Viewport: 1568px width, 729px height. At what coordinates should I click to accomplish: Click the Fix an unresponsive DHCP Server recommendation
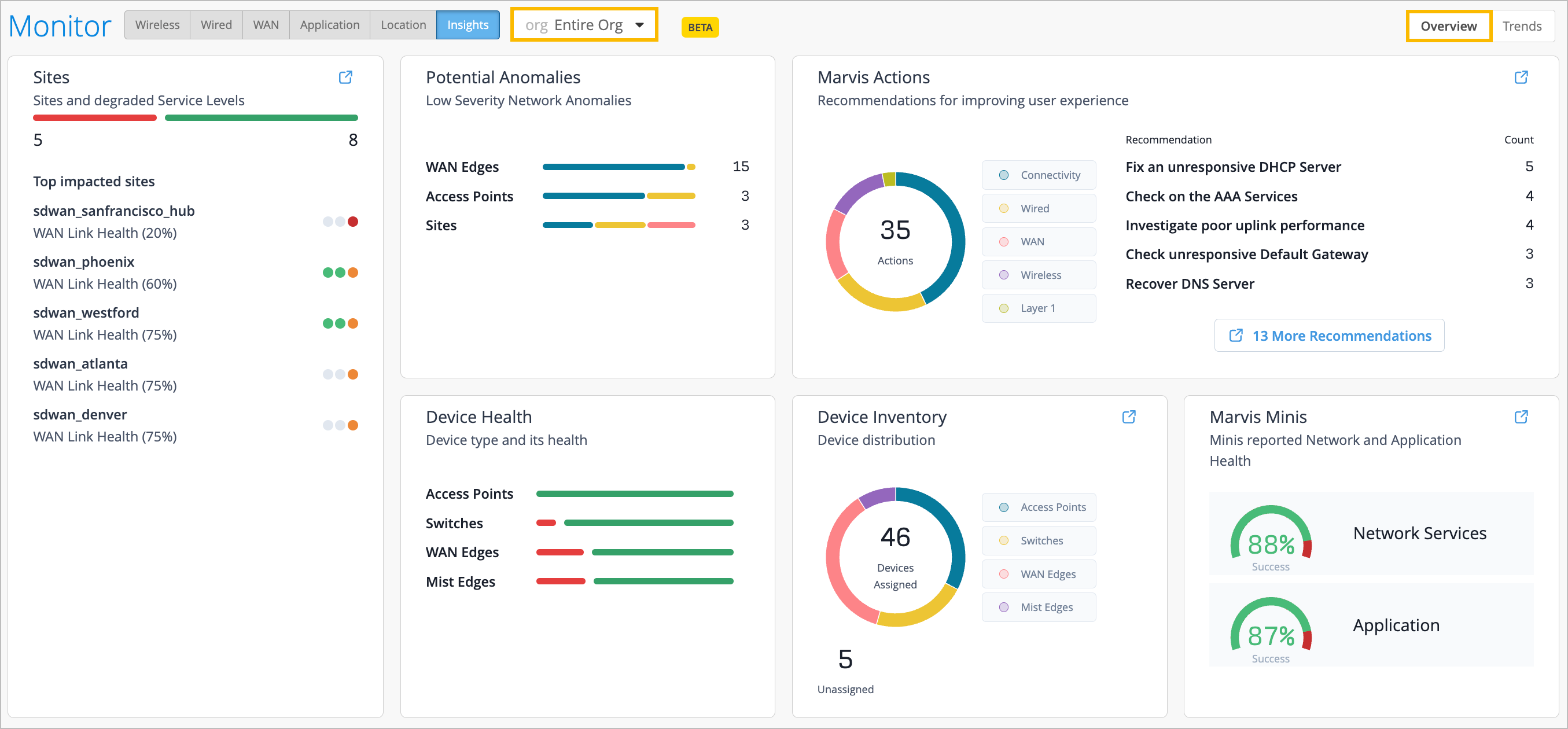pos(1233,166)
